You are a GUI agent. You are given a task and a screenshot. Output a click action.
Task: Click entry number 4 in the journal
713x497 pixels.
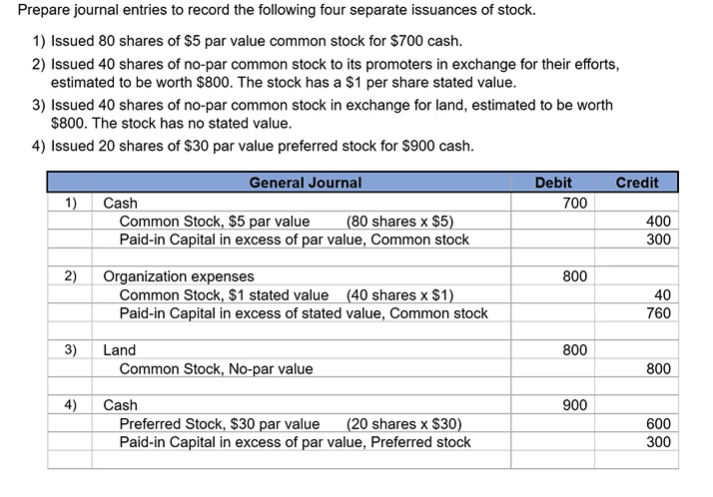coord(71,405)
